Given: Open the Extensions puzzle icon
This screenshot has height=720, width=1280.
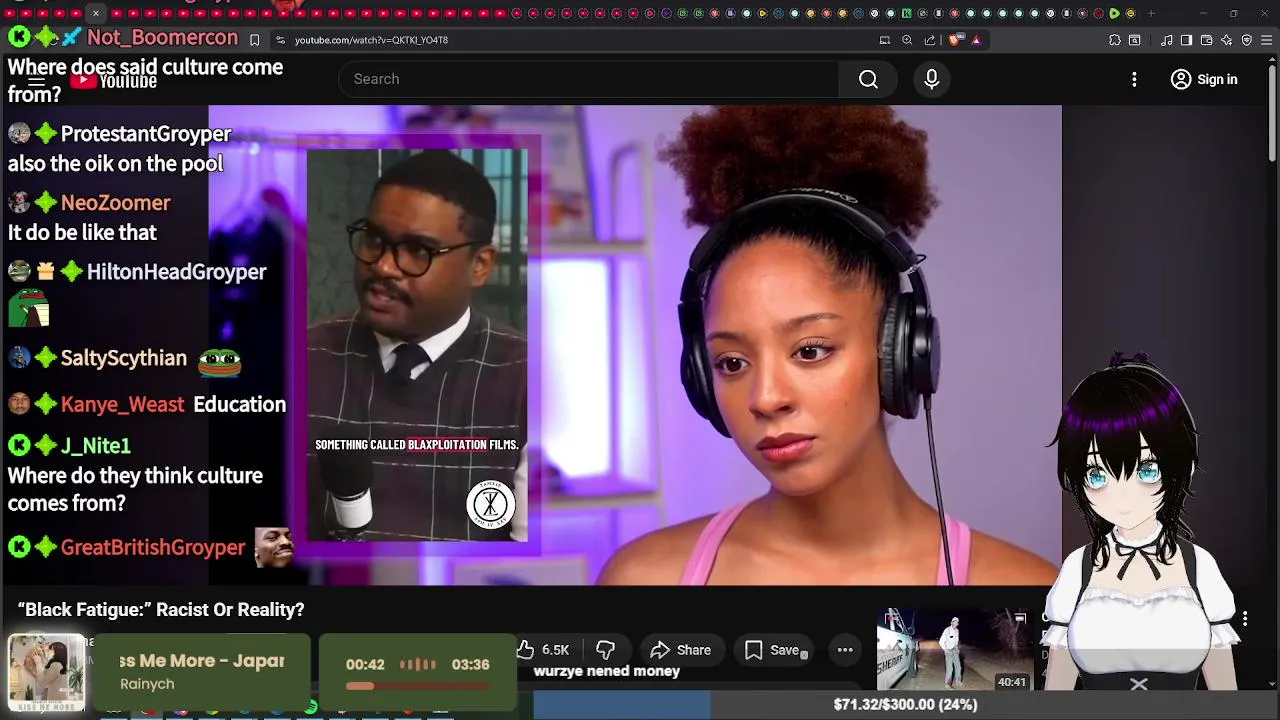Looking at the screenshot, I should click(x=1115, y=40).
